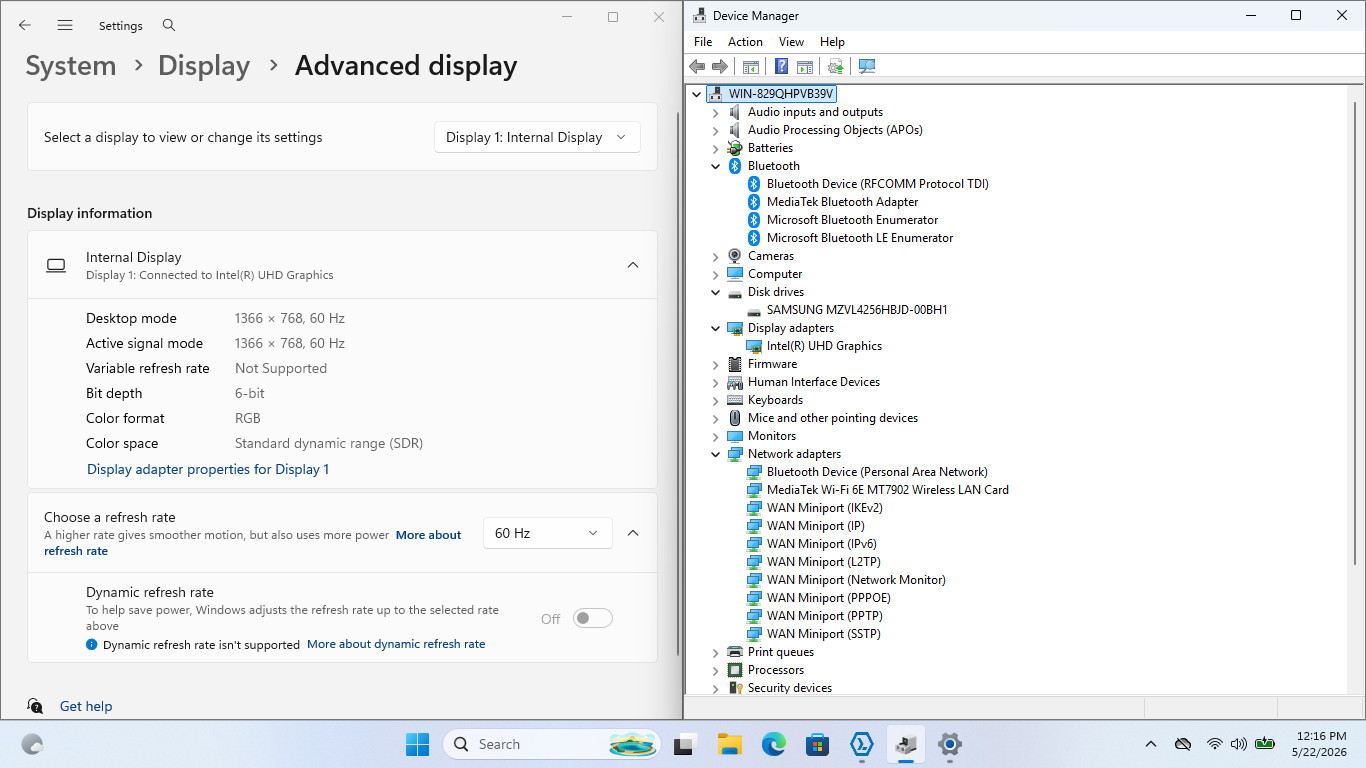Click the Print queues category icon

tap(735, 652)
